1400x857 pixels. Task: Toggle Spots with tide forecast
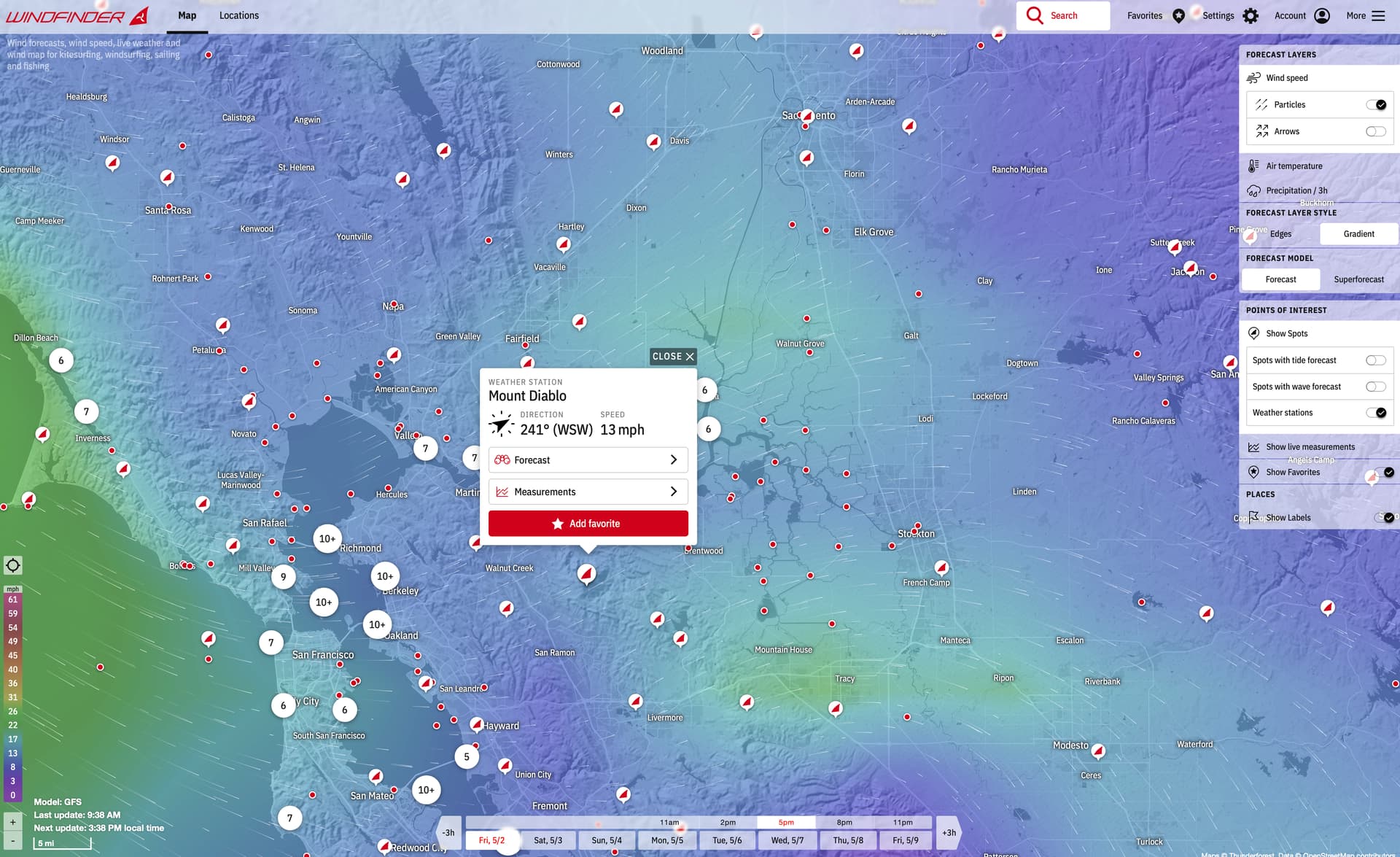click(x=1376, y=360)
